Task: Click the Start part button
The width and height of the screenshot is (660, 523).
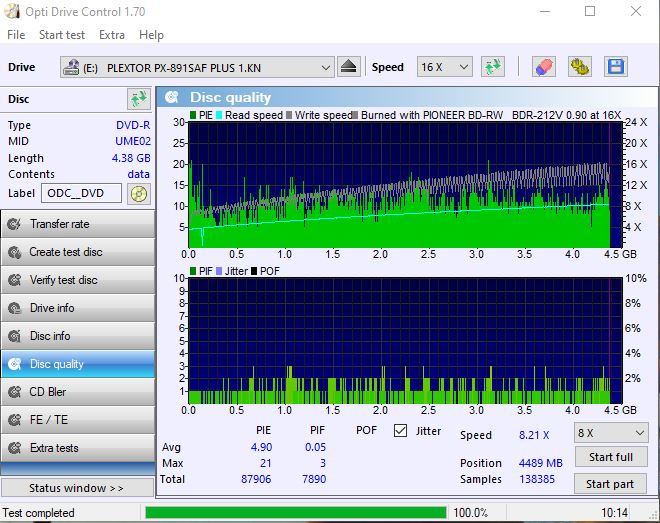Action: (610, 484)
